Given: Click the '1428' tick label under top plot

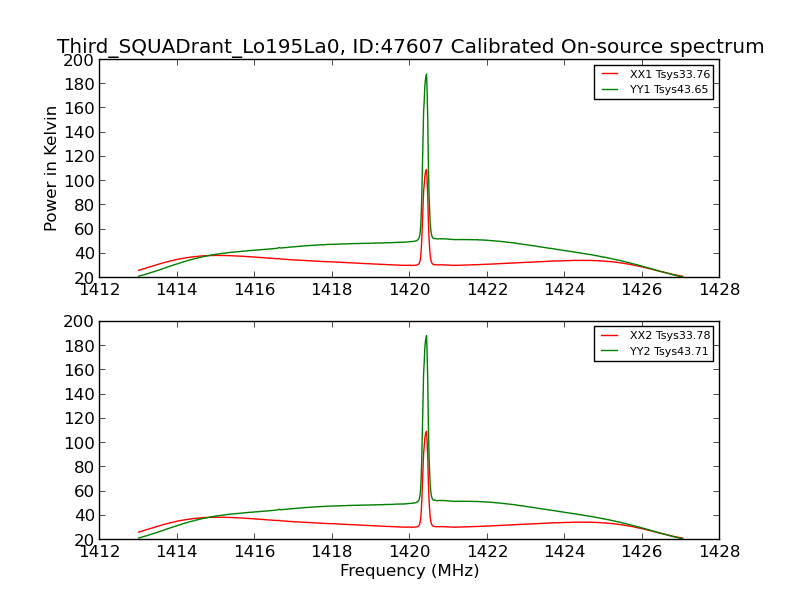Looking at the screenshot, I should tap(719, 289).
